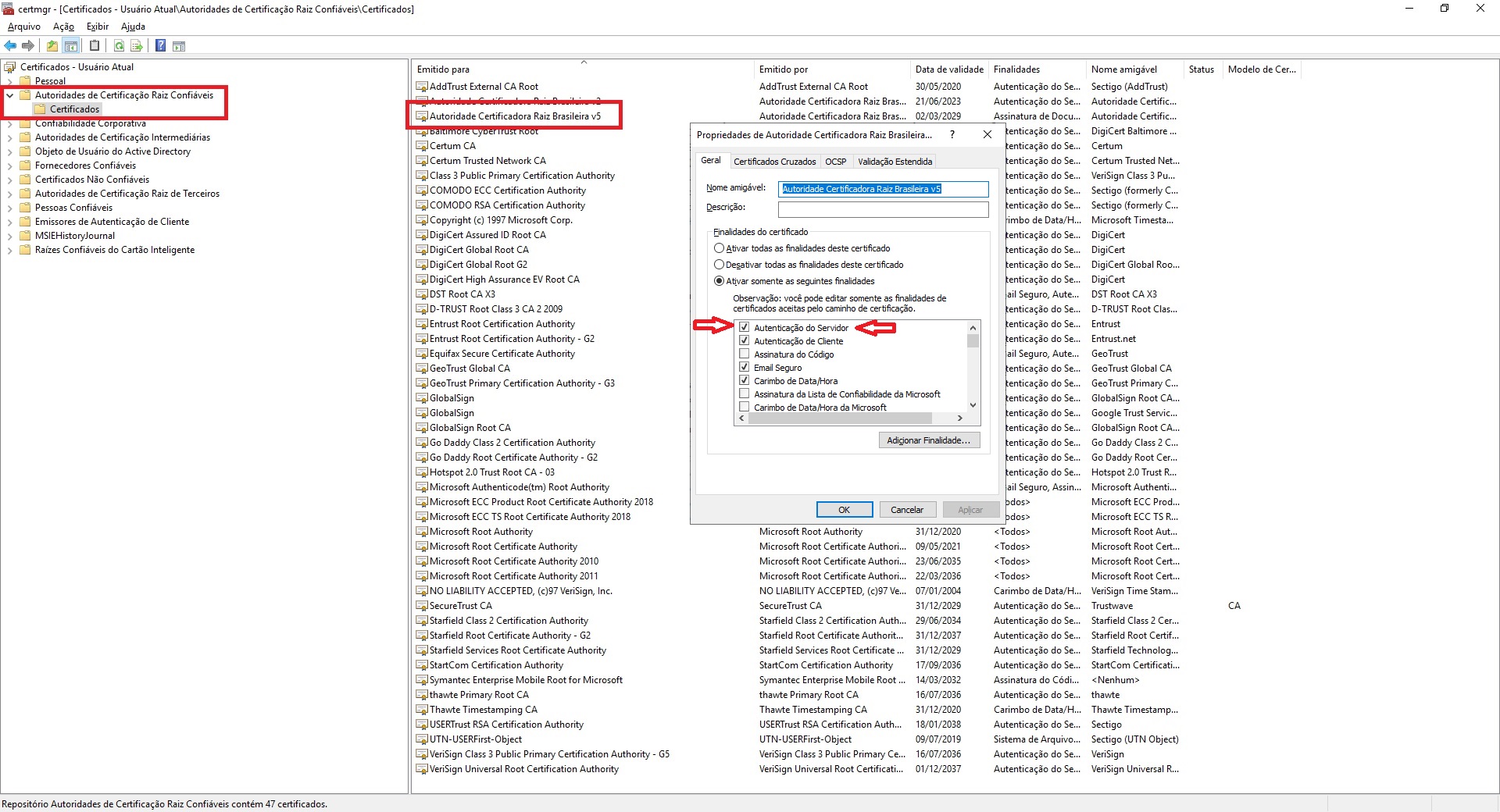Viewport: 1500px width, 812px height.
Task: Click the Pessoal folder icon
Action: [25, 81]
